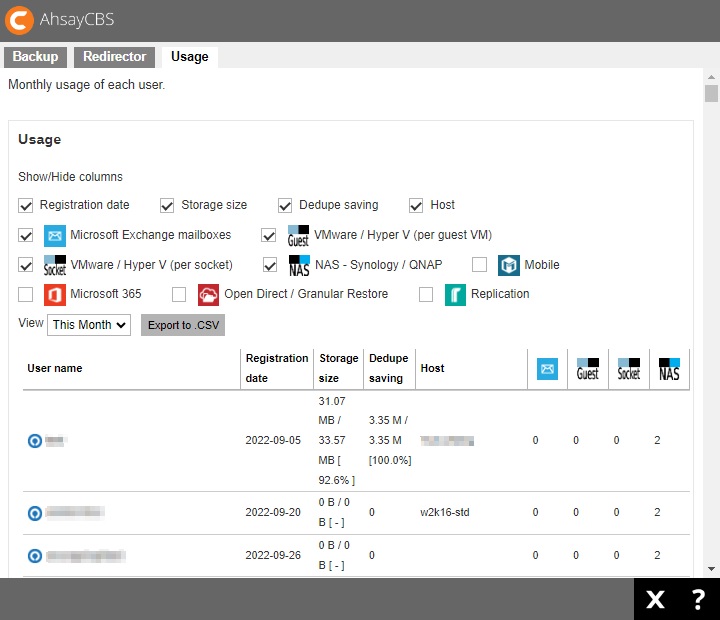This screenshot has height=620, width=720.
Task: Disable the Host column checkbox
Action: point(416,205)
